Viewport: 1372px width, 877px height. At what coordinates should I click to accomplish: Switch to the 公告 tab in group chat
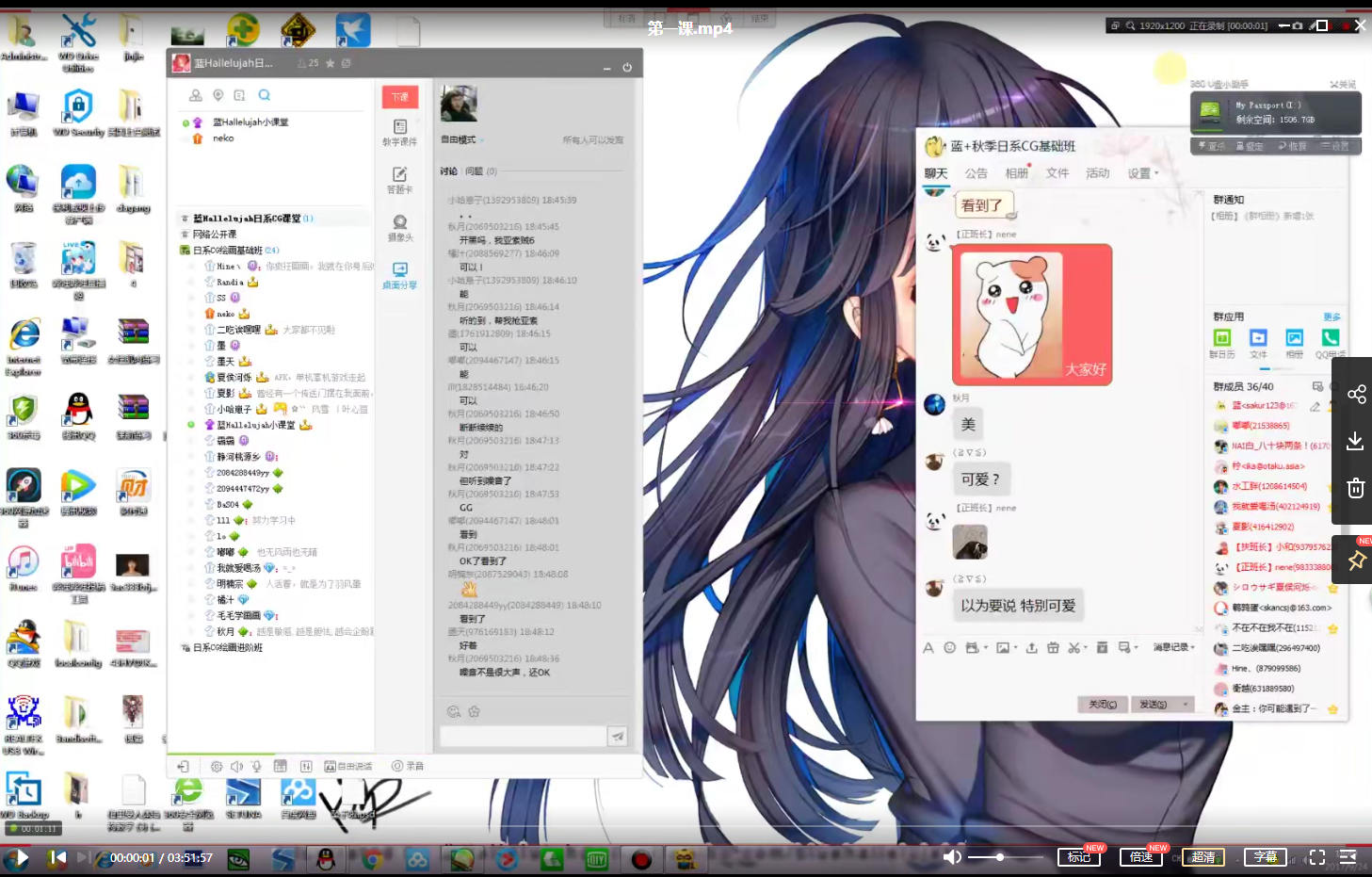click(x=976, y=173)
